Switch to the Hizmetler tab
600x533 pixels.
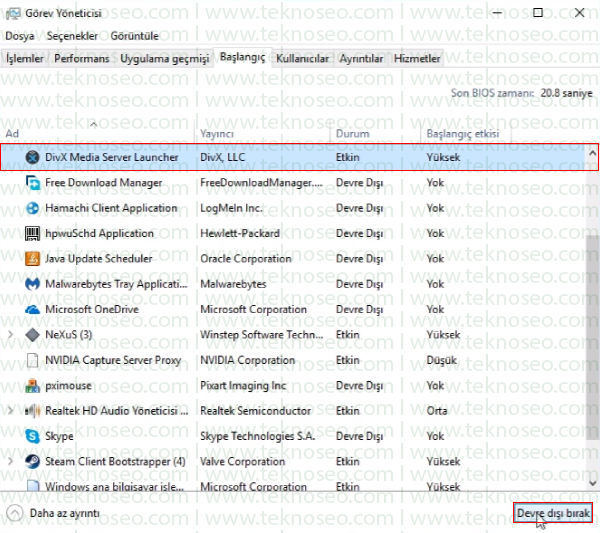tap(417, 59)
